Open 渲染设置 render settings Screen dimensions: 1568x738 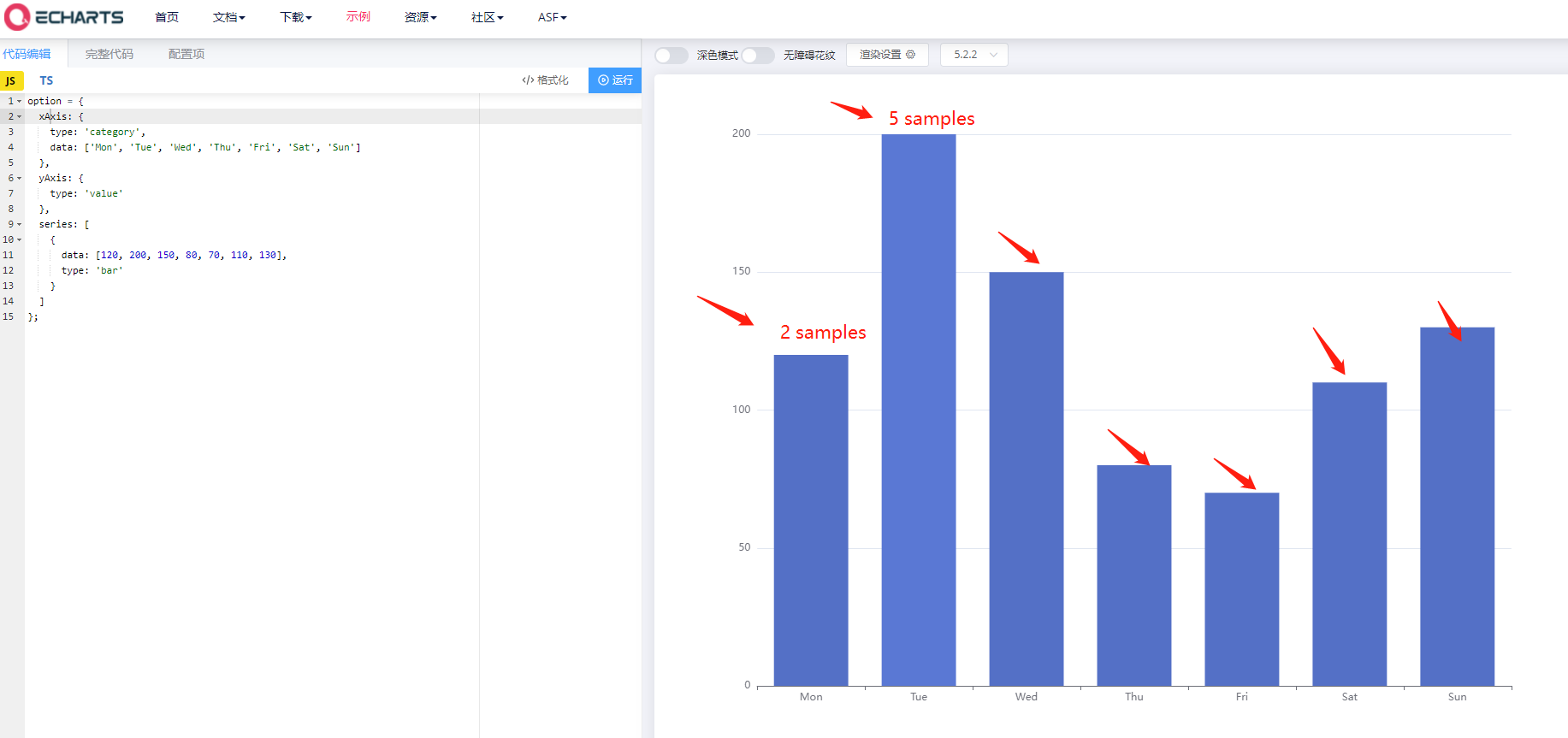click(x=887, y=55)
